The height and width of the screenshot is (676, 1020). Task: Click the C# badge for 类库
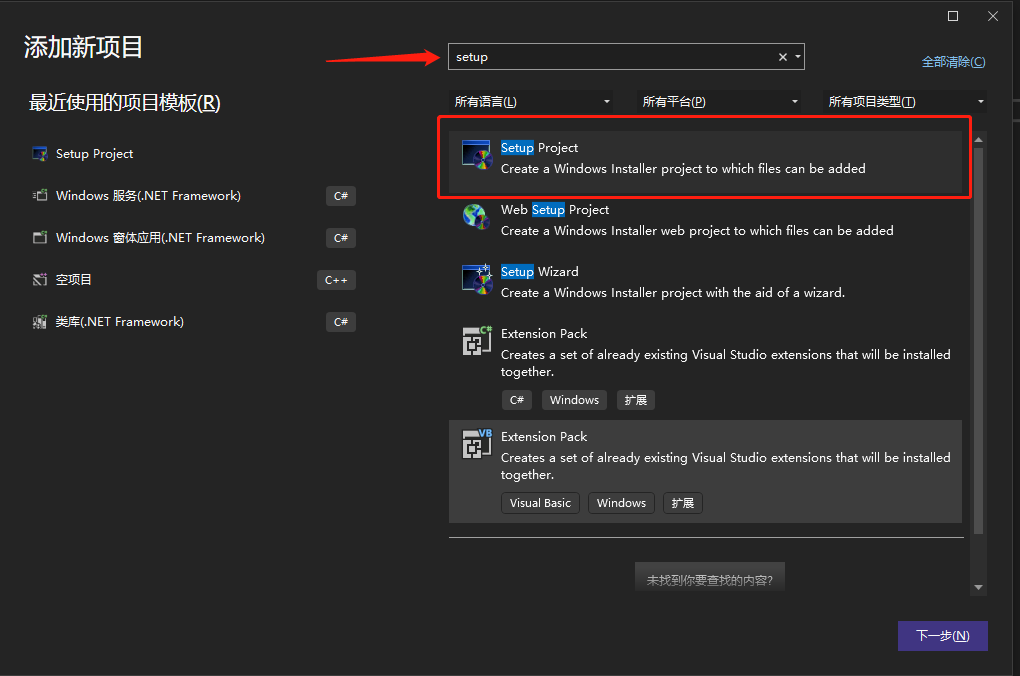341,322
